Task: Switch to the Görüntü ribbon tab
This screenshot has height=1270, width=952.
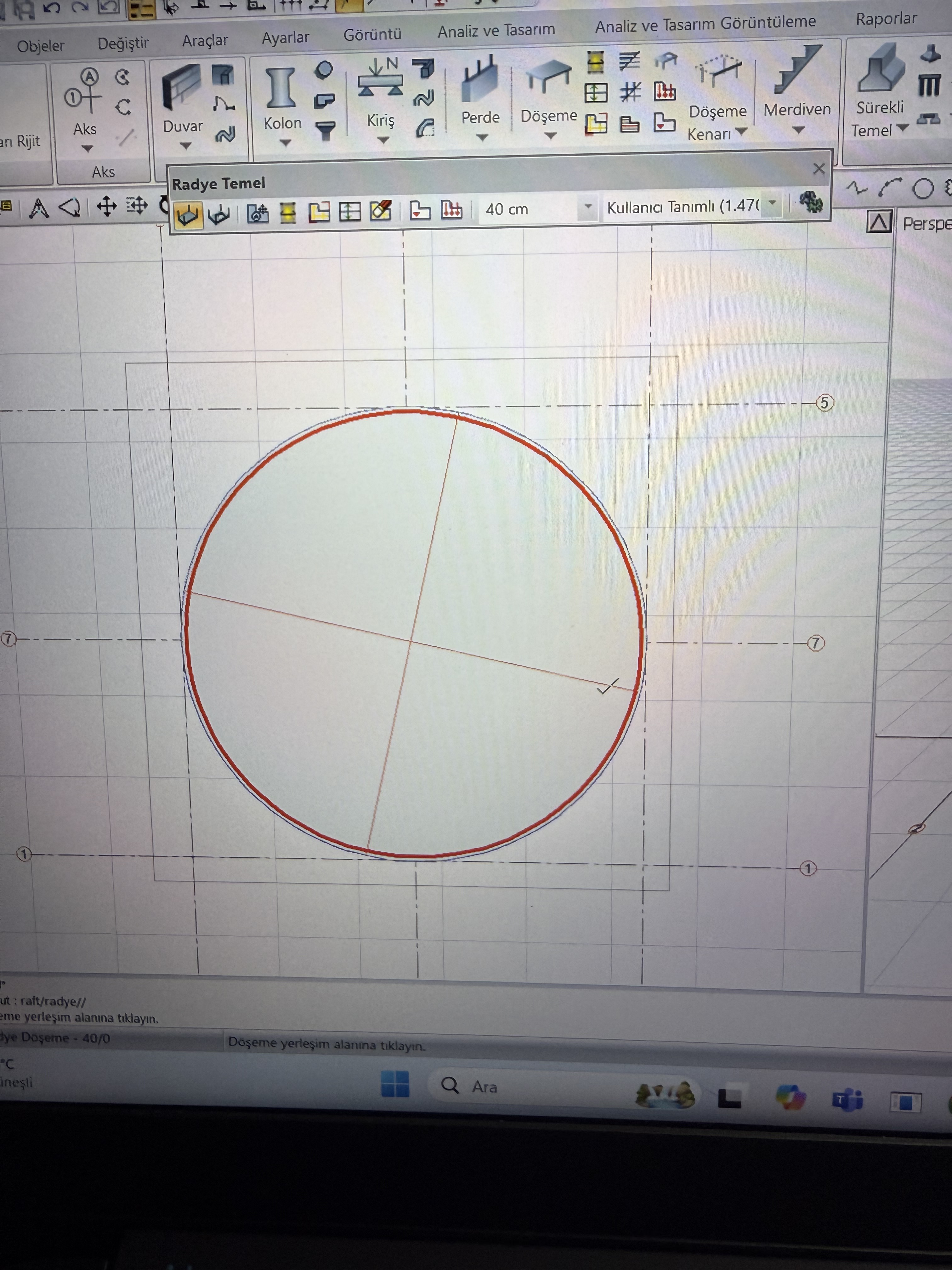Action: pyautogui.click(x=372, y=35)
